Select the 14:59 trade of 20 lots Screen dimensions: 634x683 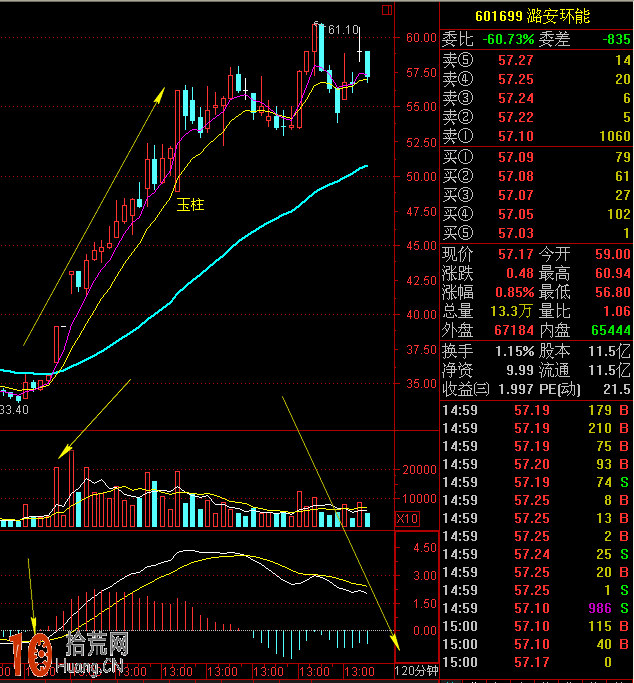[536, 572]
